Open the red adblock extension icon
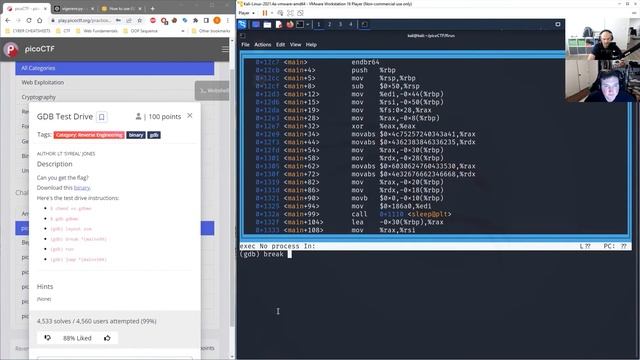This screenshot has height=360, width=640. point(153,20)
